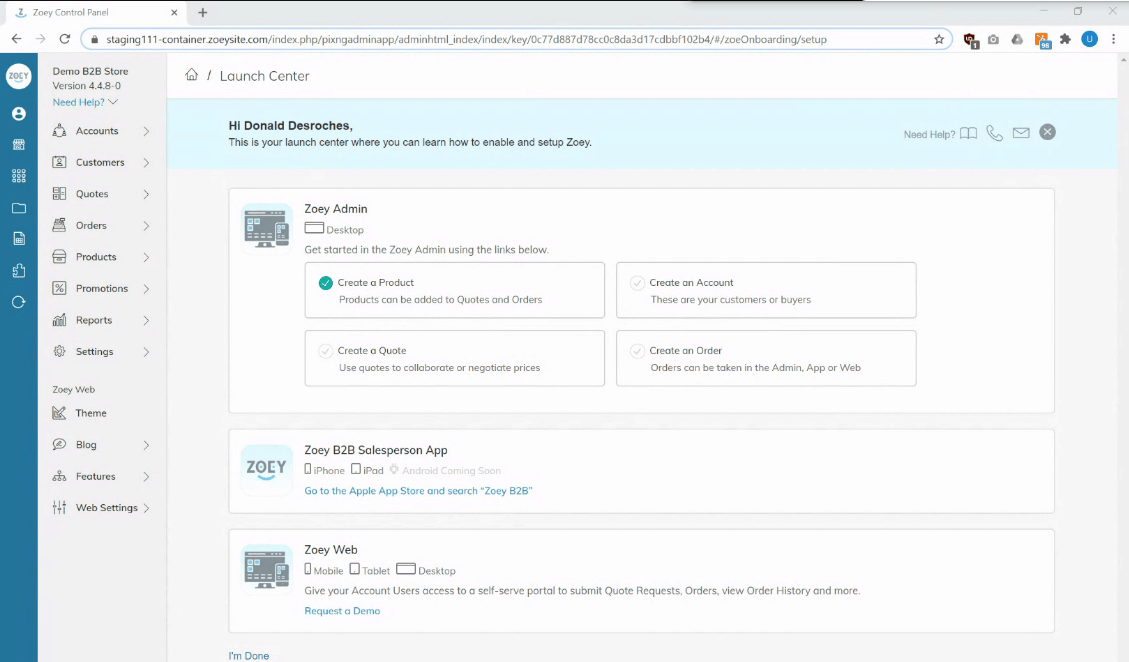The image size is (1129, 662).
Task: Open the apps grid icon in the blue rail
Action: [19, 176]
